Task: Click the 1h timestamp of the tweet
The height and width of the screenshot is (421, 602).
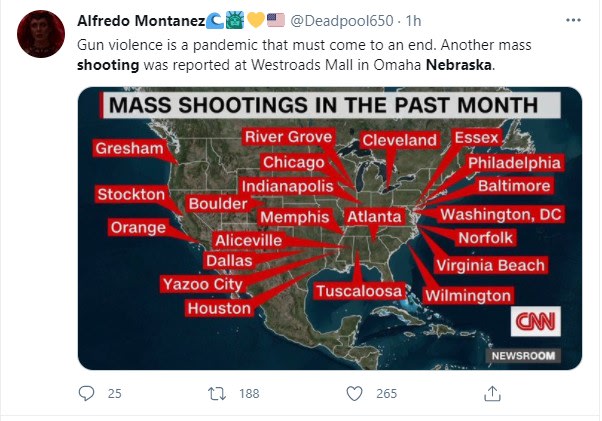Action: pyautogui.click(x=413, y=21)
